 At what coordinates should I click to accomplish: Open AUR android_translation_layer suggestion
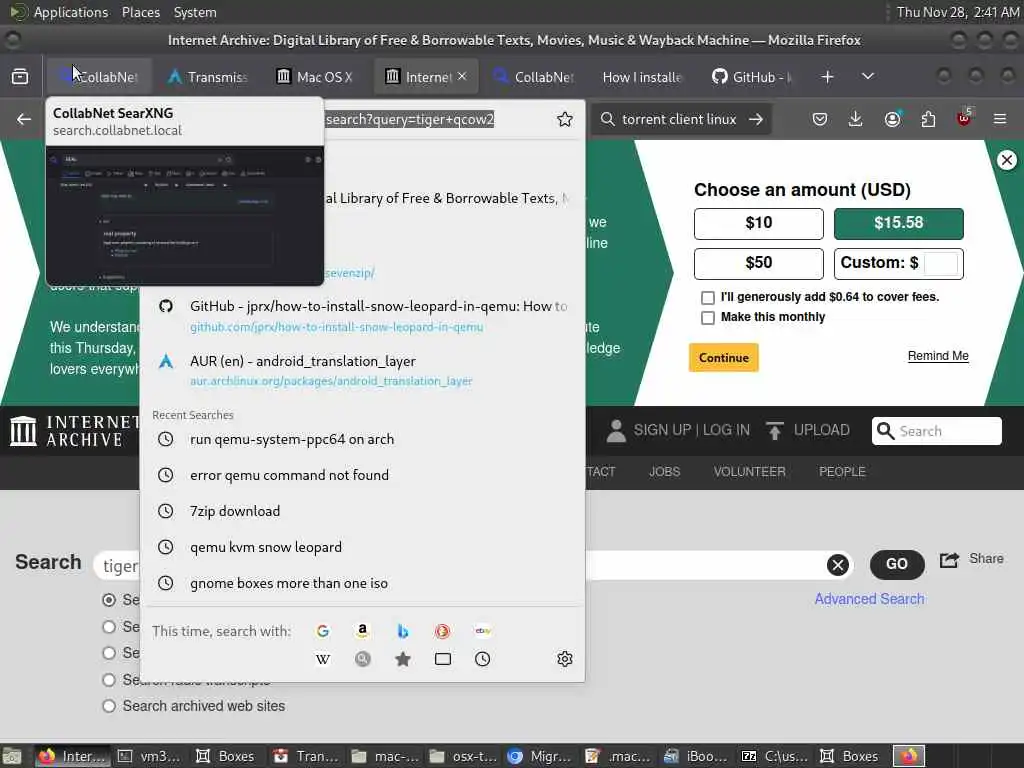point(362,370)
